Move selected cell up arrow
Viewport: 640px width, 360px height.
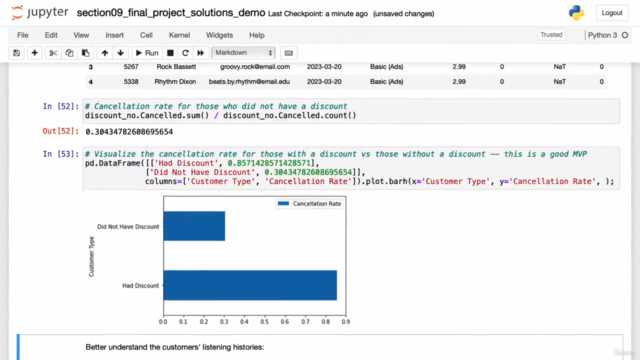pyautogui.click(x=105, y=53)
